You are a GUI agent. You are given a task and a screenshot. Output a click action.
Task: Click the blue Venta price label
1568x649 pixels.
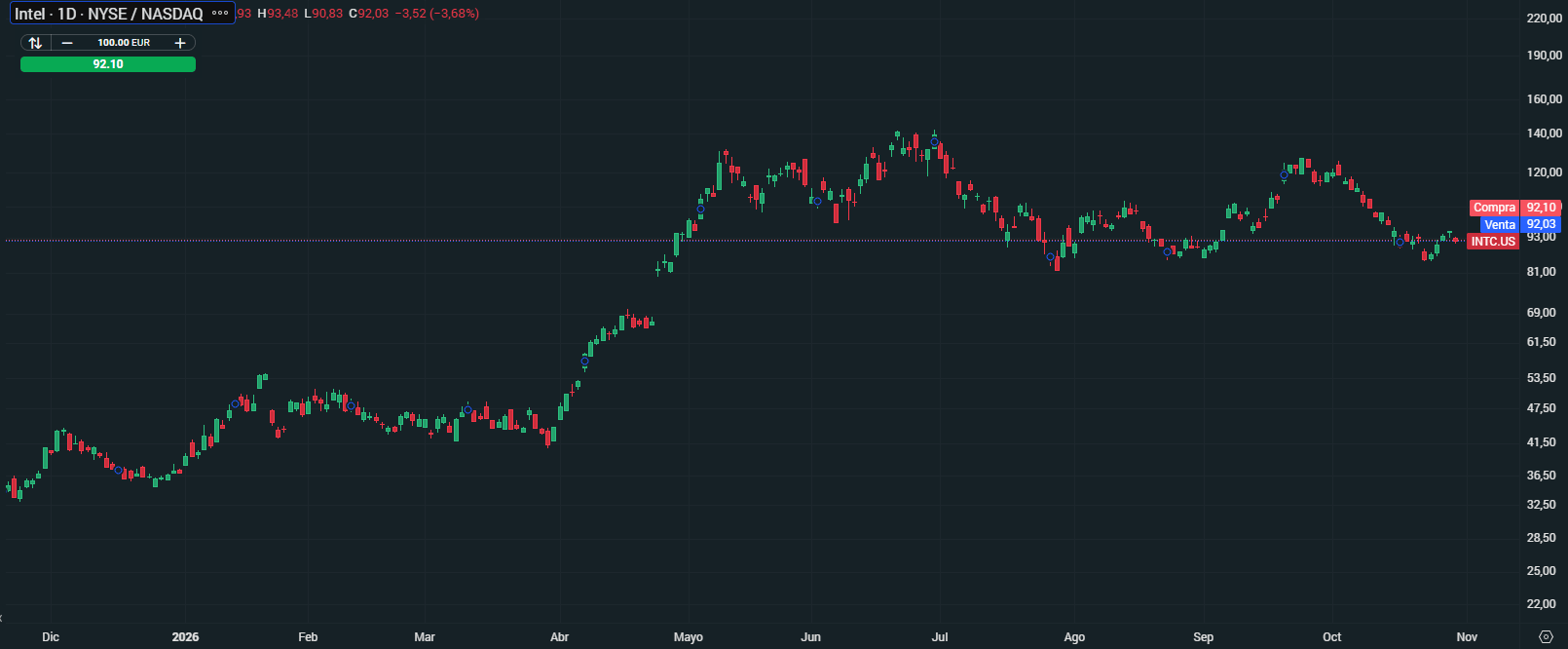[1500, 224]
